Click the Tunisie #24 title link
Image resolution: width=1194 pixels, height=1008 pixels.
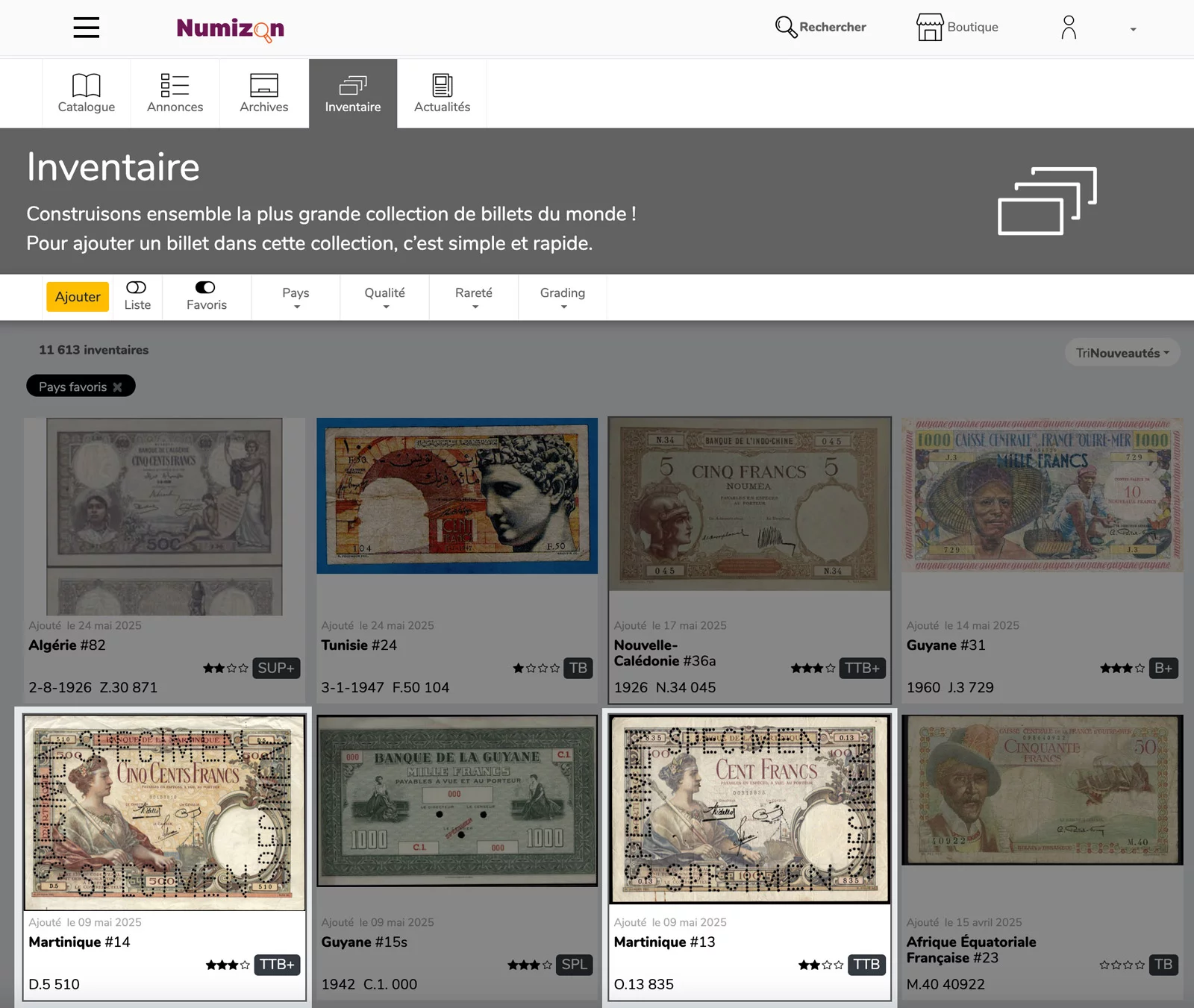point(359,645)
